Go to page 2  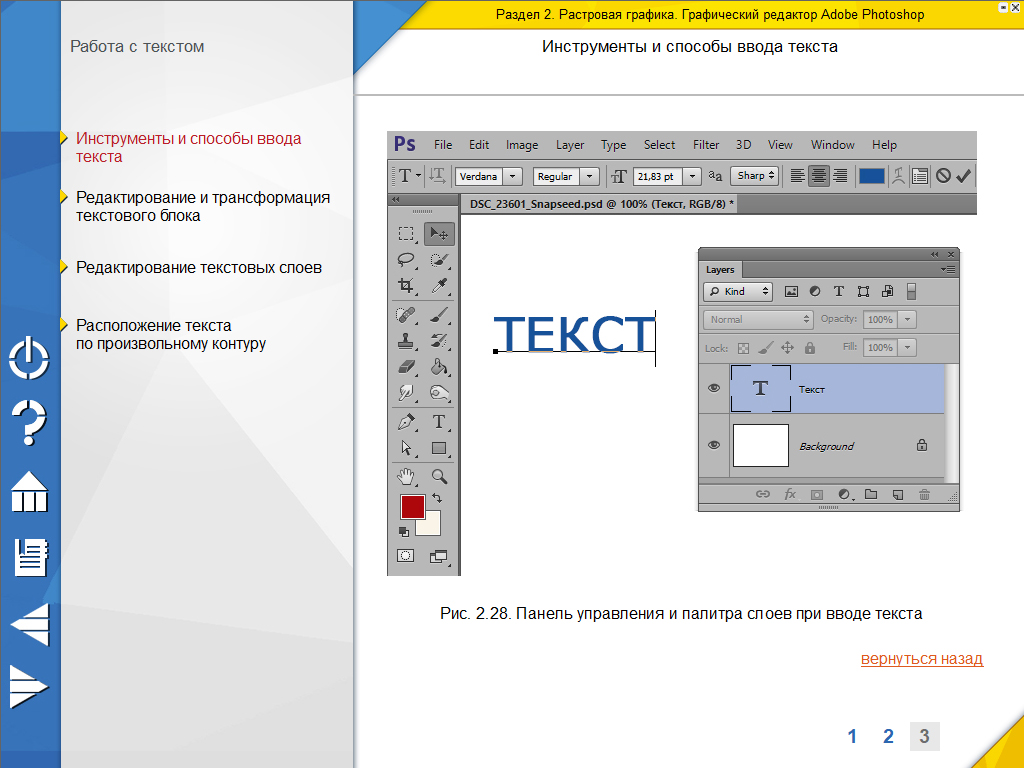click(x=888, y=737)
